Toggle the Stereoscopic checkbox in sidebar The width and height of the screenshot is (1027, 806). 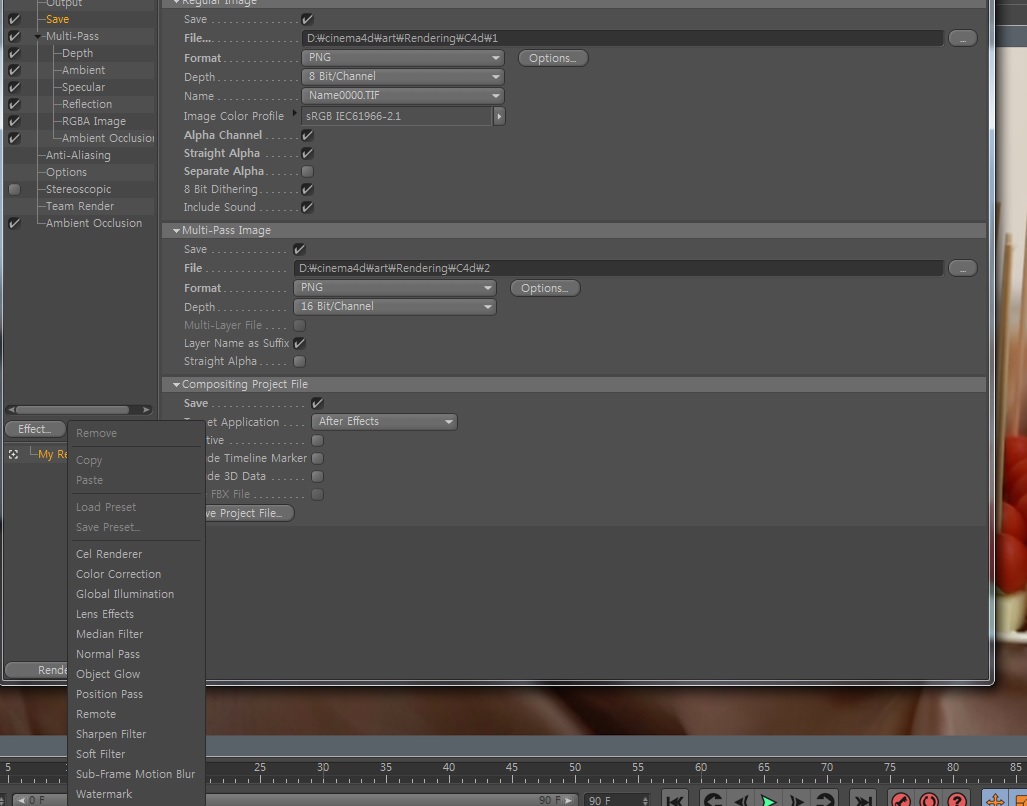pos(14,189)
